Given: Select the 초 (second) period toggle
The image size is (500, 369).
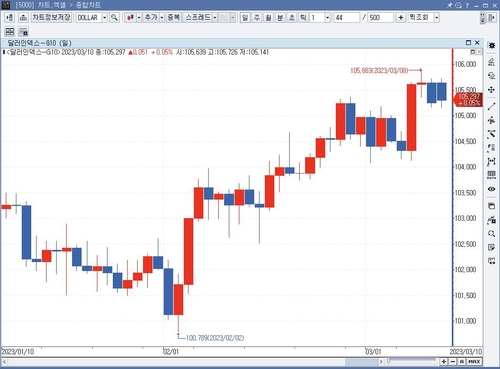Looking at the screenshot, I should 292,17.
